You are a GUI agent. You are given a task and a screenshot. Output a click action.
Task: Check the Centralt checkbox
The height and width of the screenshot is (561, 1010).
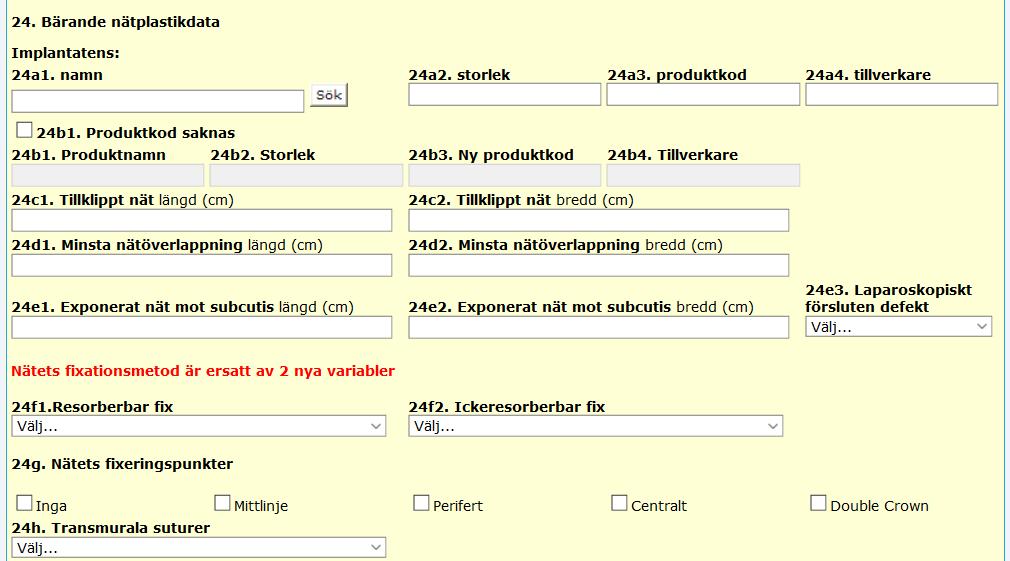click(619, 503)
